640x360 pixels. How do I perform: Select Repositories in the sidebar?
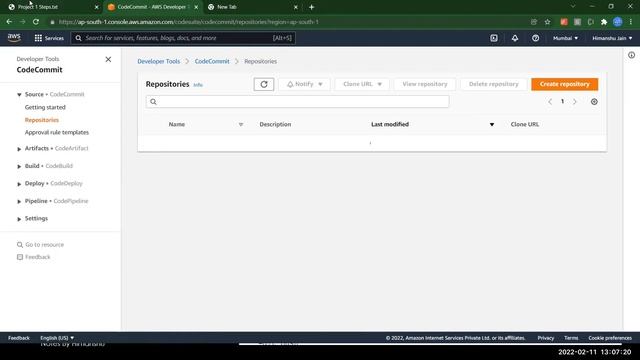42,120
